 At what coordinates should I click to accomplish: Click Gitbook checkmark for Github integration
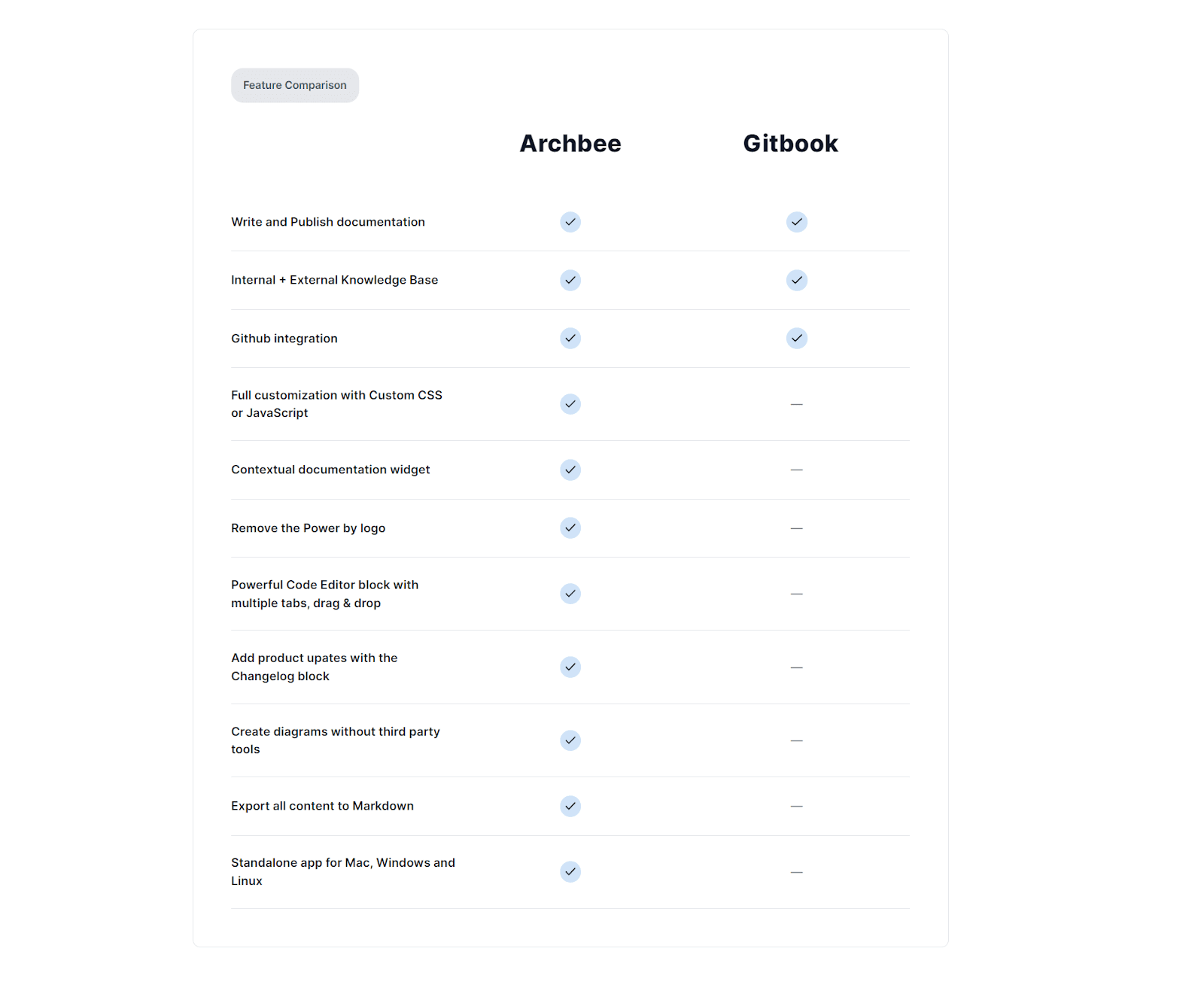796,339
